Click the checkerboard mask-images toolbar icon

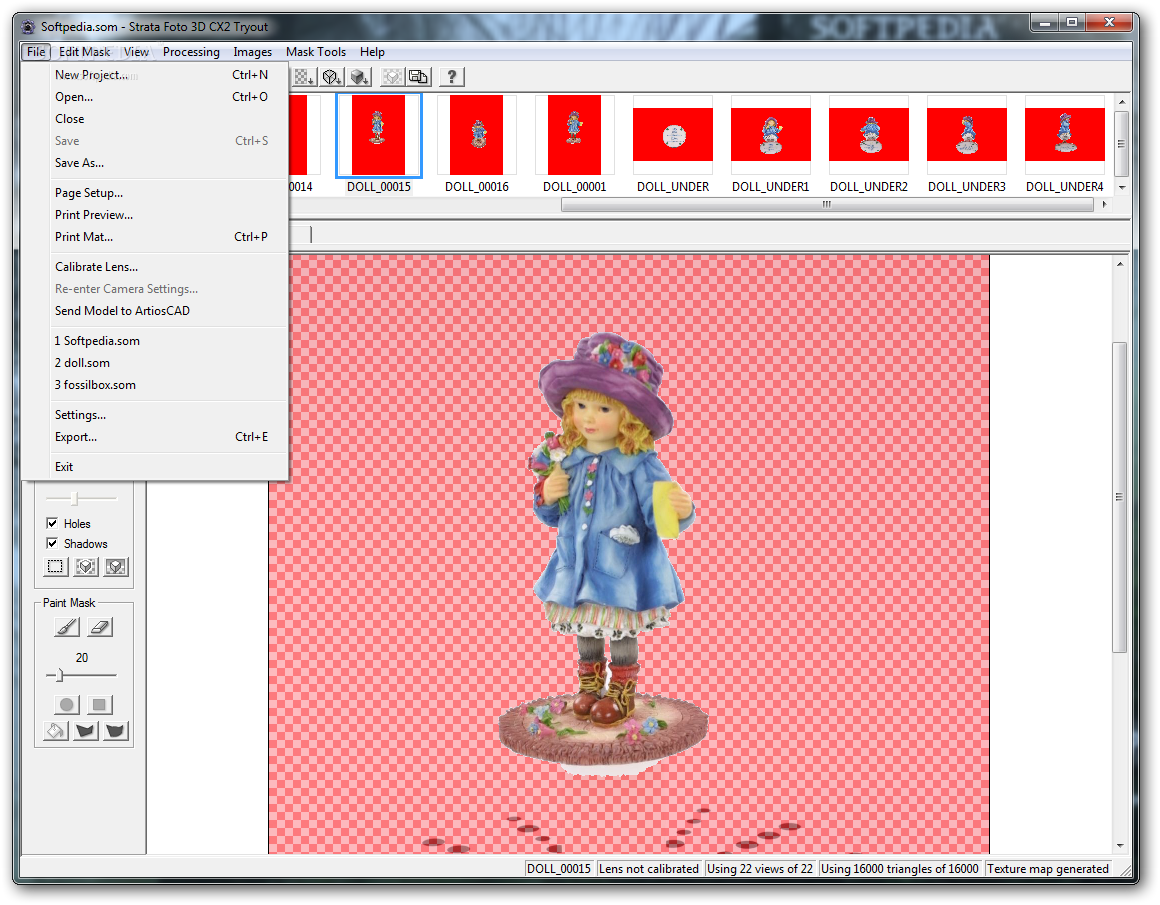pos(304,76)
